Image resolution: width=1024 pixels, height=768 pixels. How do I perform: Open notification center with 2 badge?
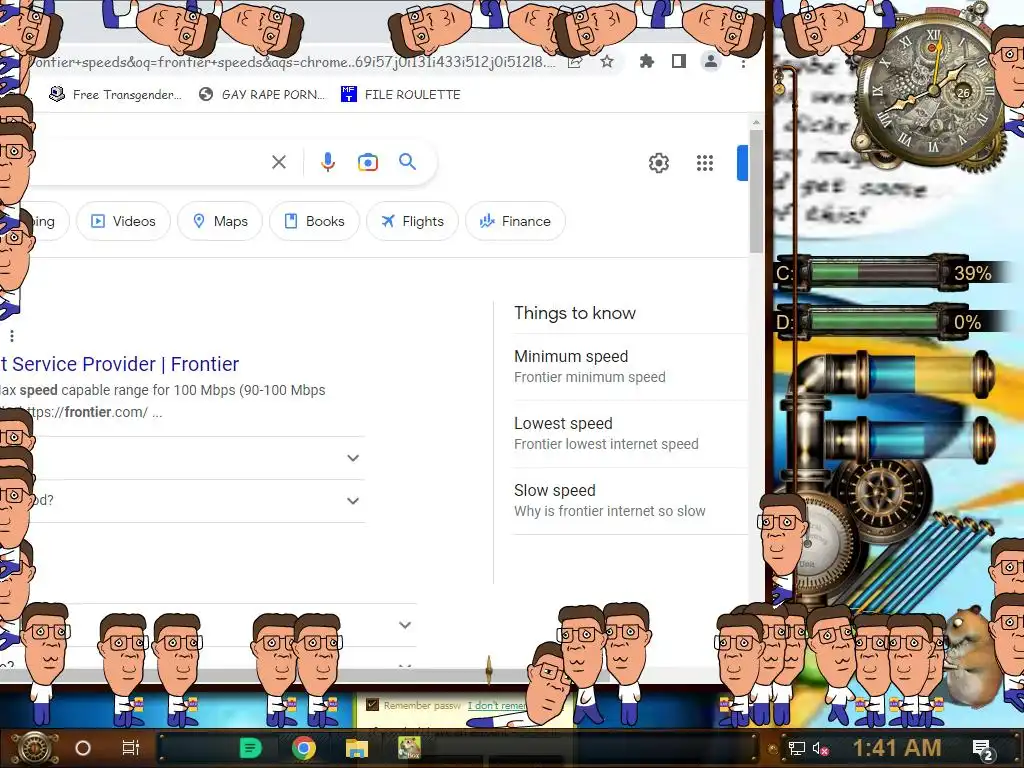[983, 750]
